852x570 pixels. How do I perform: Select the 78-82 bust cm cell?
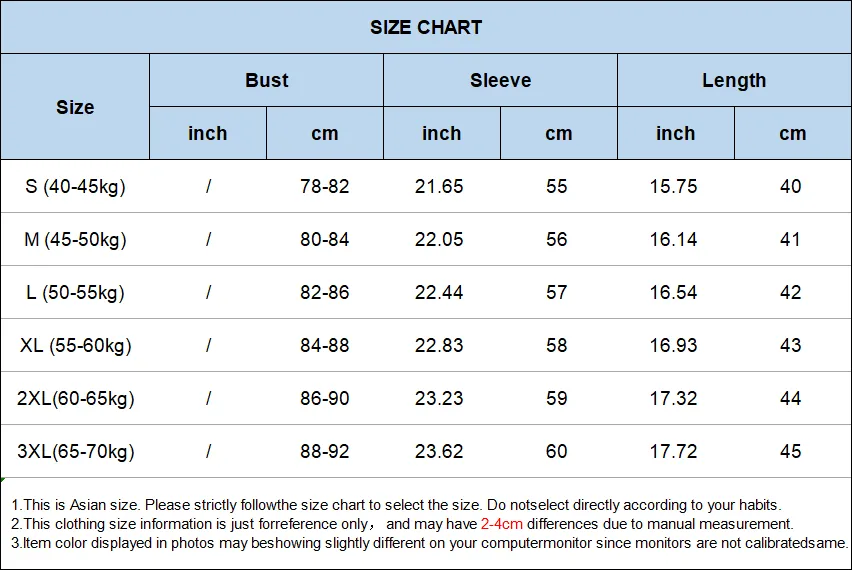pyautogui.click(x=324, y=186)
